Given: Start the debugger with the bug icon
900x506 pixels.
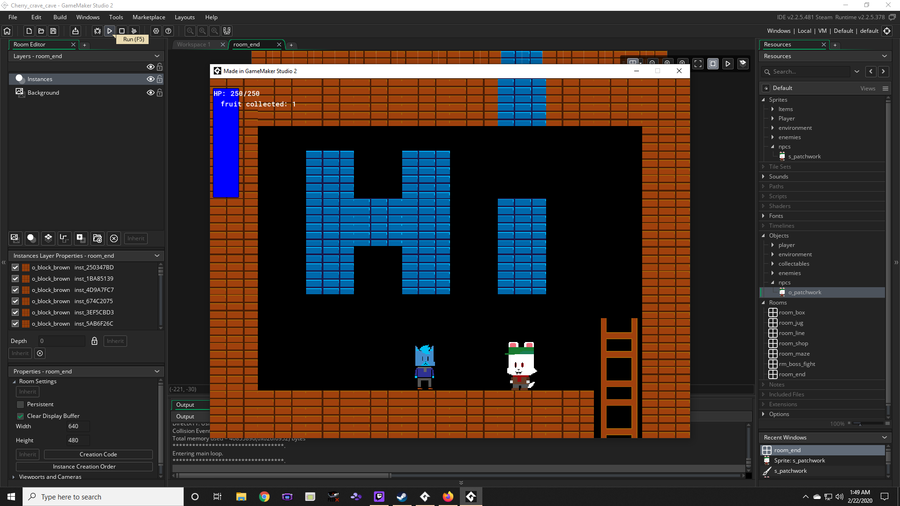Looking at the screenshot, I should pyautogui.click(x=97, y=31).
